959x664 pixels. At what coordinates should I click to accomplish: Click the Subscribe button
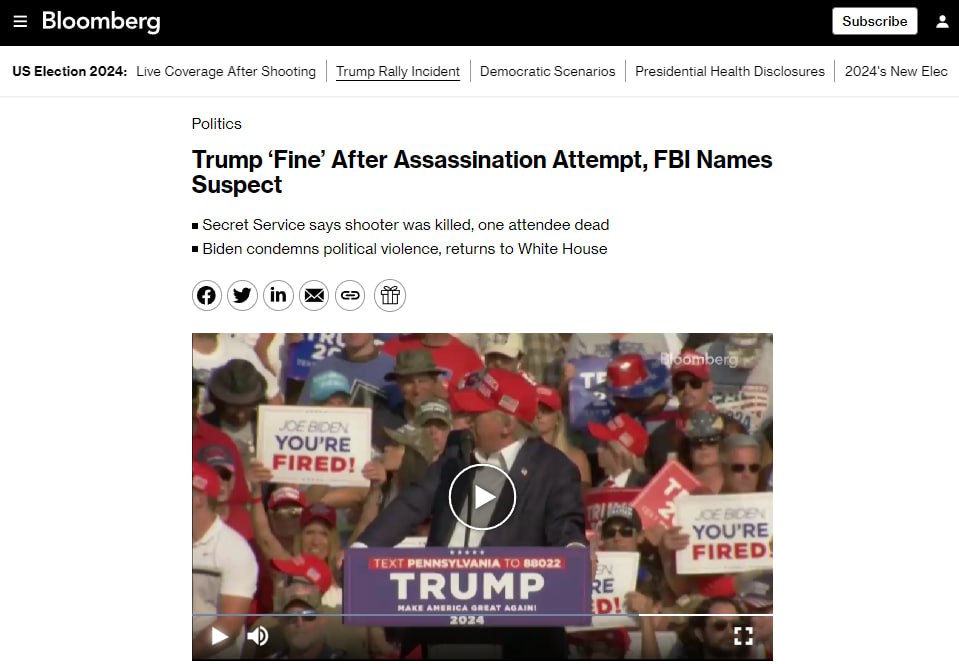[x=875, y=21]
